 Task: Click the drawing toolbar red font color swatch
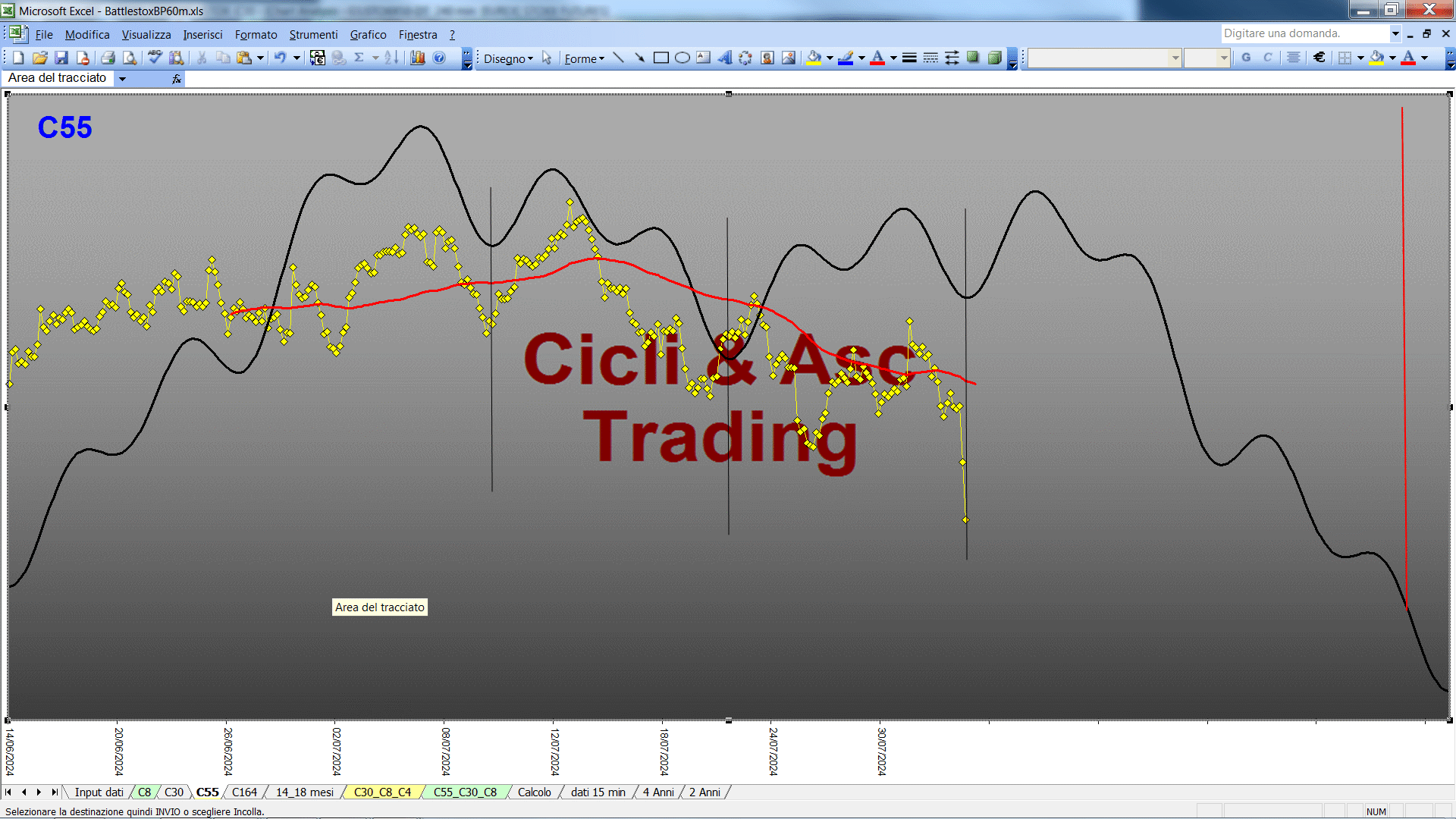(877, 58)
